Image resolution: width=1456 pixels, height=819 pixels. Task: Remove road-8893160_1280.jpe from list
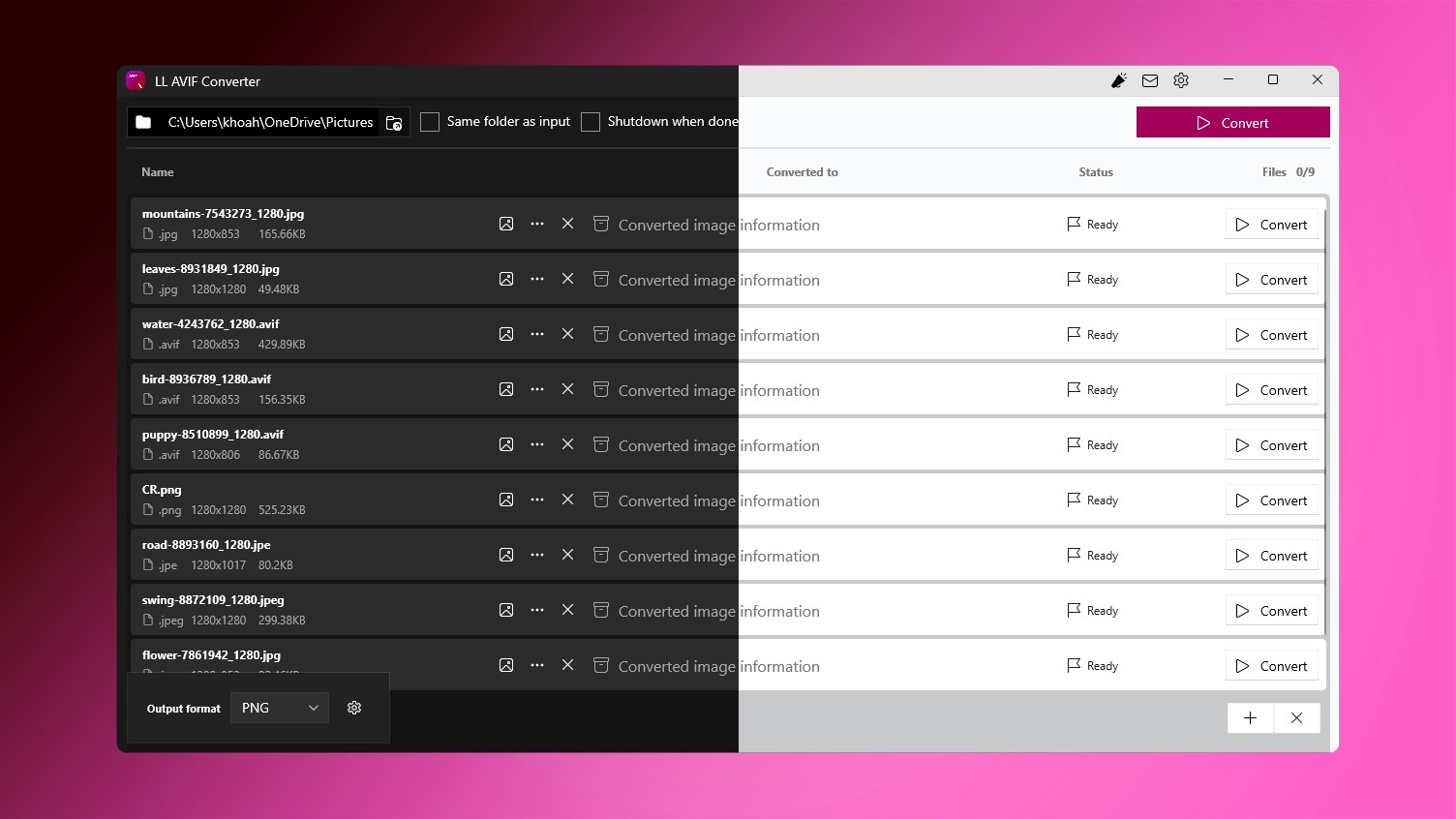[568, 555]
